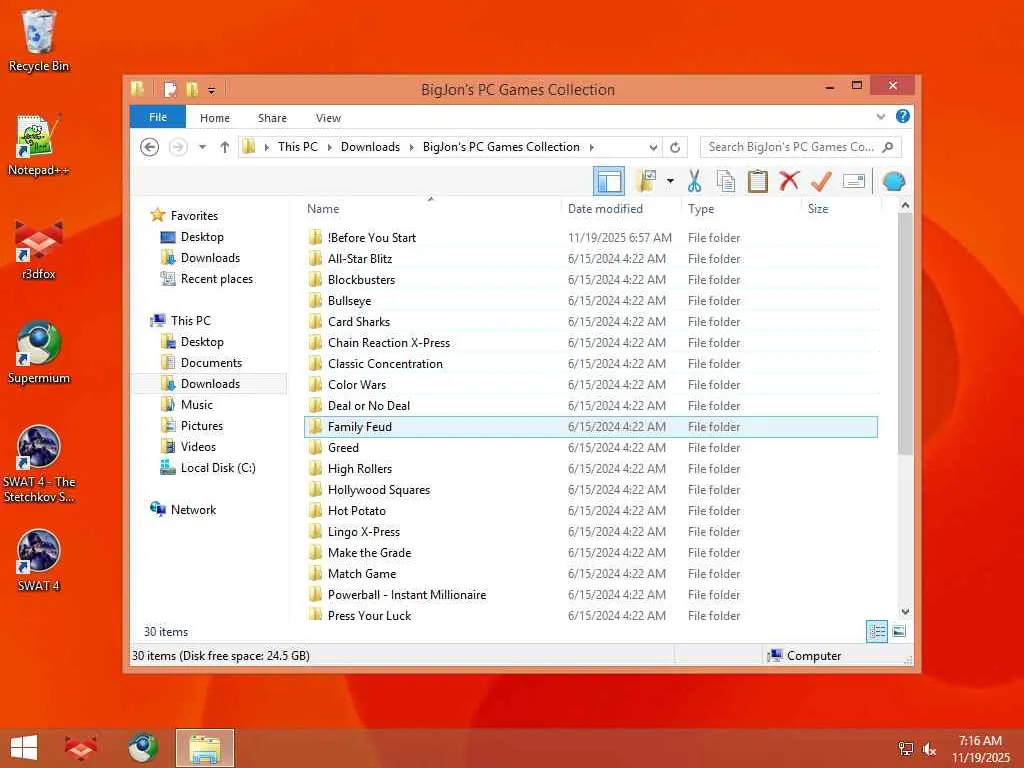Open Supermium from the taskbar
The width and height of the screenshot is (1024, 768).
[x=142, y=748]
